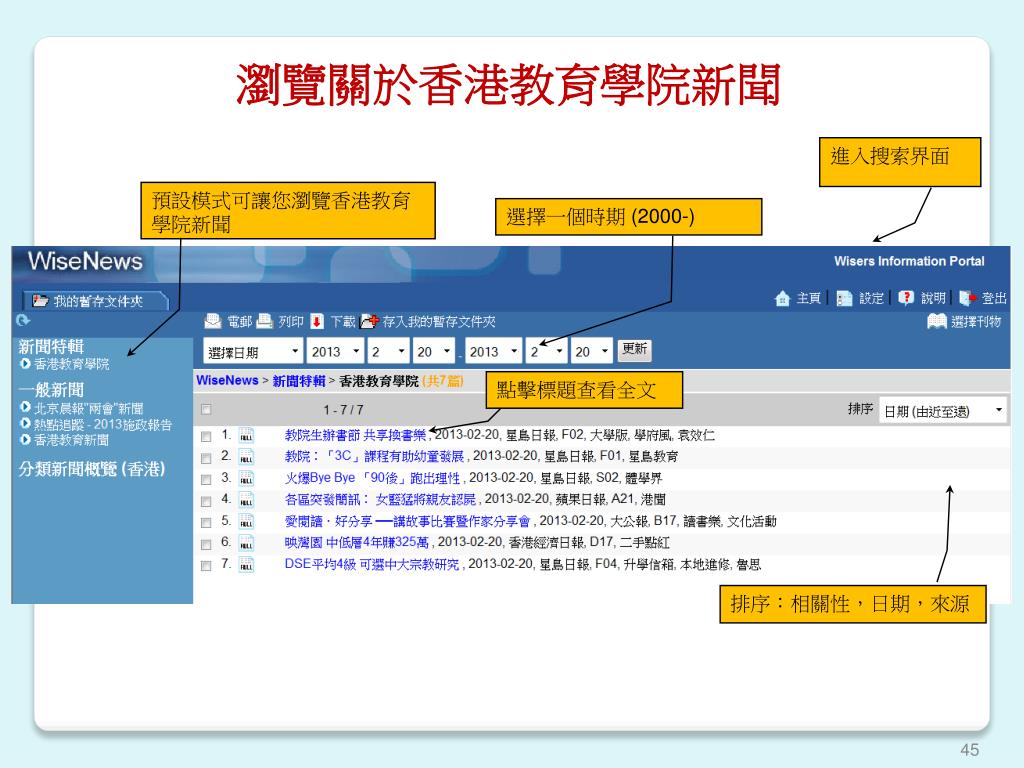Viewport: 1024px width, 768px height.
Task: Open article 愛閱讀·好分享 講故事比賽
Action: pos(408,521)
